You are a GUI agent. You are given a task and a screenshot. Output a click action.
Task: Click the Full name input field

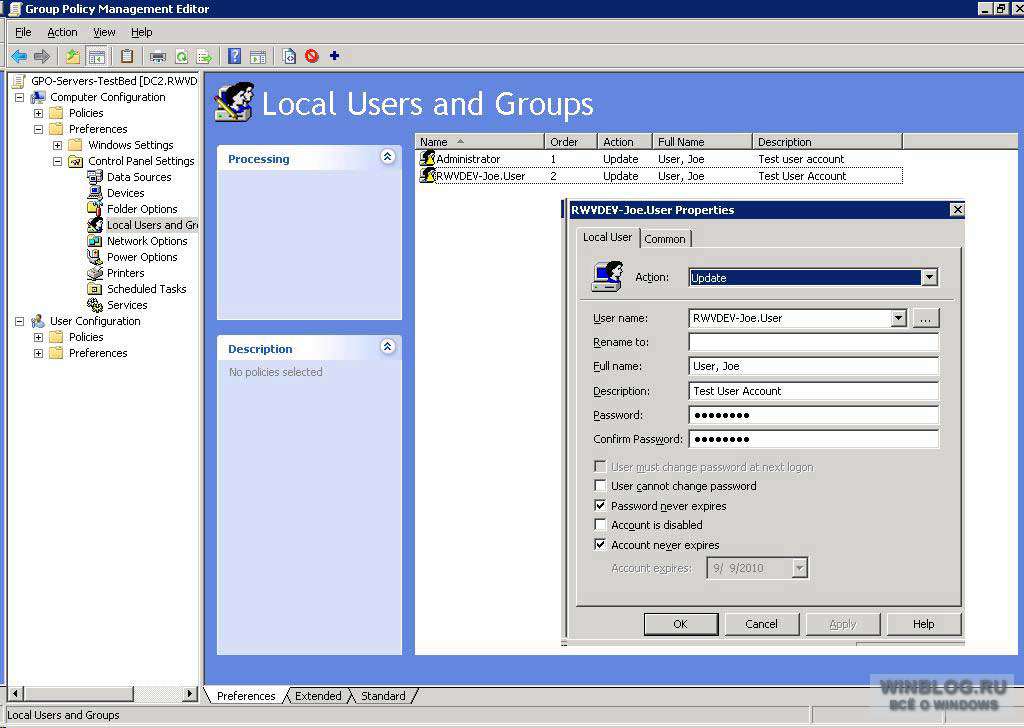pos(814,366)
